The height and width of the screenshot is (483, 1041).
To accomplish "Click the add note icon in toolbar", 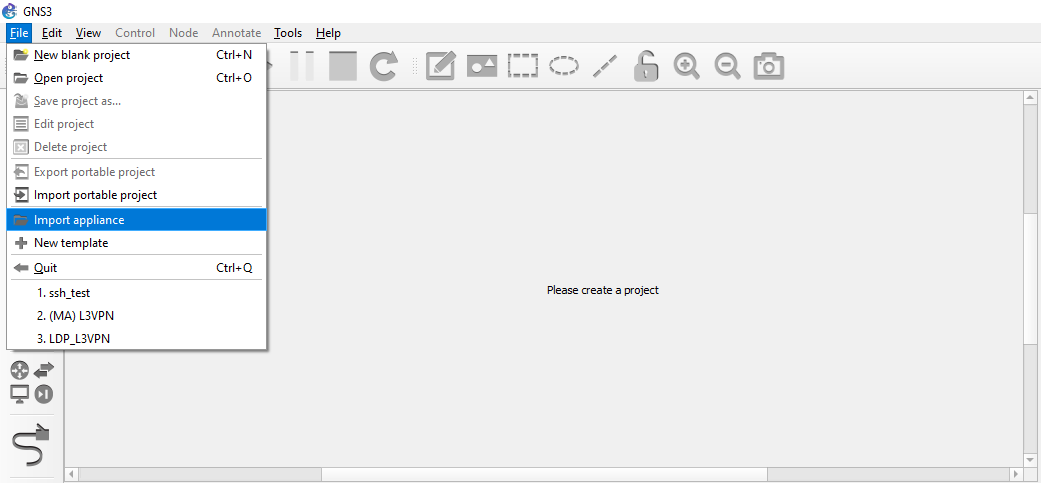I will coord(441,66).
